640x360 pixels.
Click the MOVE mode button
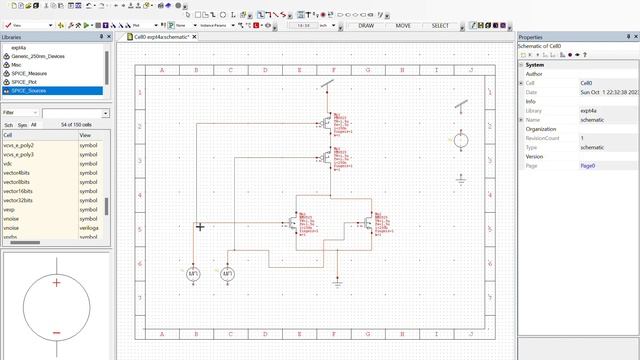pyautogui.click(x=403, y=26)
